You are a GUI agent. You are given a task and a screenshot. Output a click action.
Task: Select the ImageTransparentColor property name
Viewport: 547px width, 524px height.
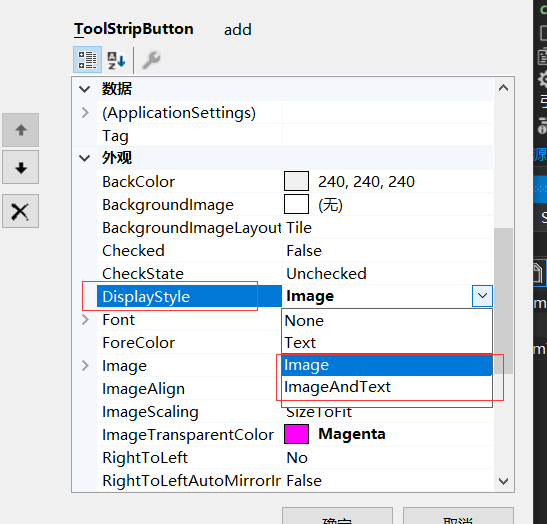click(188, 435)
